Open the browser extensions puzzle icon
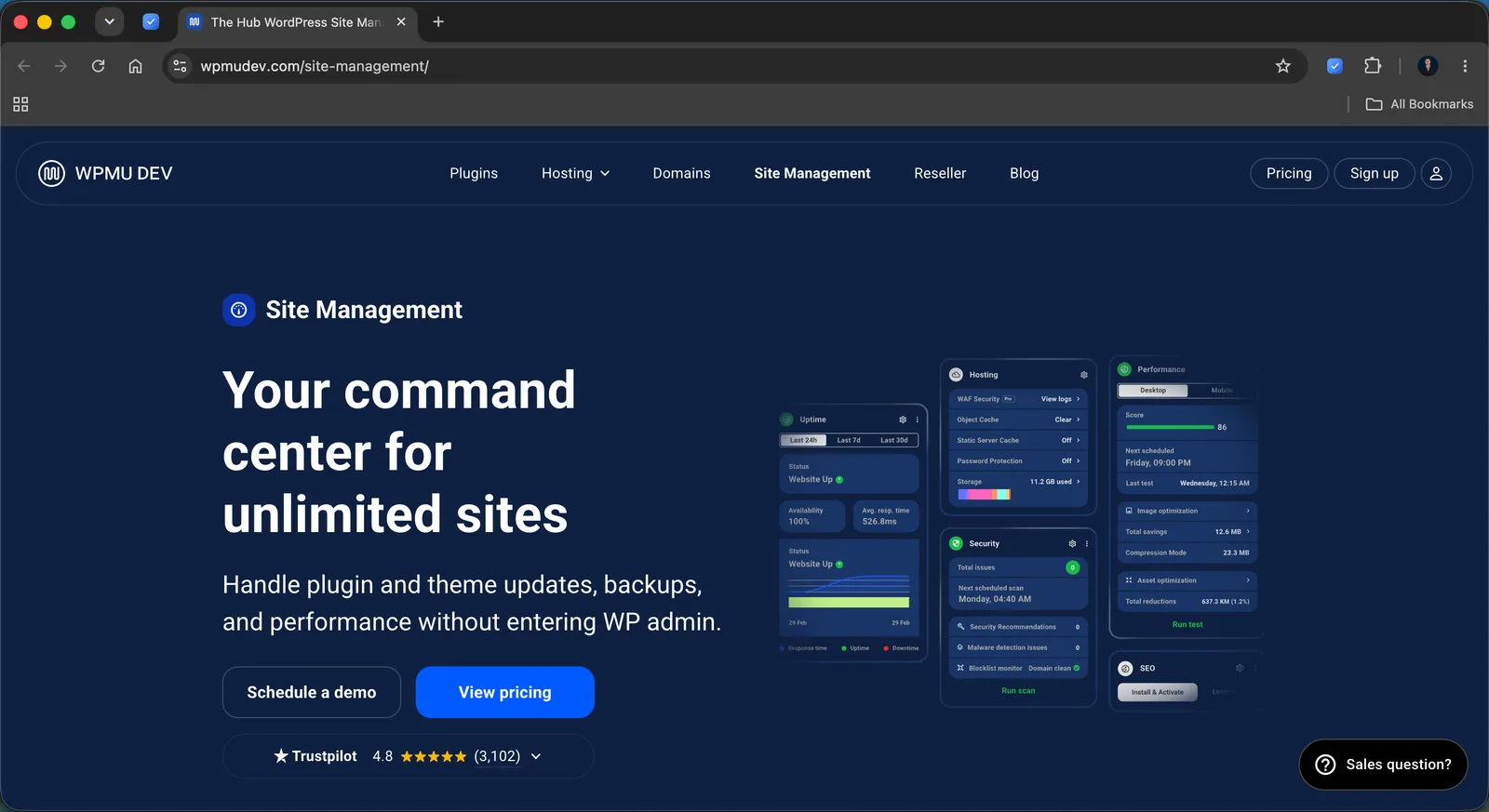Image resolution: width=1489 pixels, height=812 pixels. point(1373,66)
